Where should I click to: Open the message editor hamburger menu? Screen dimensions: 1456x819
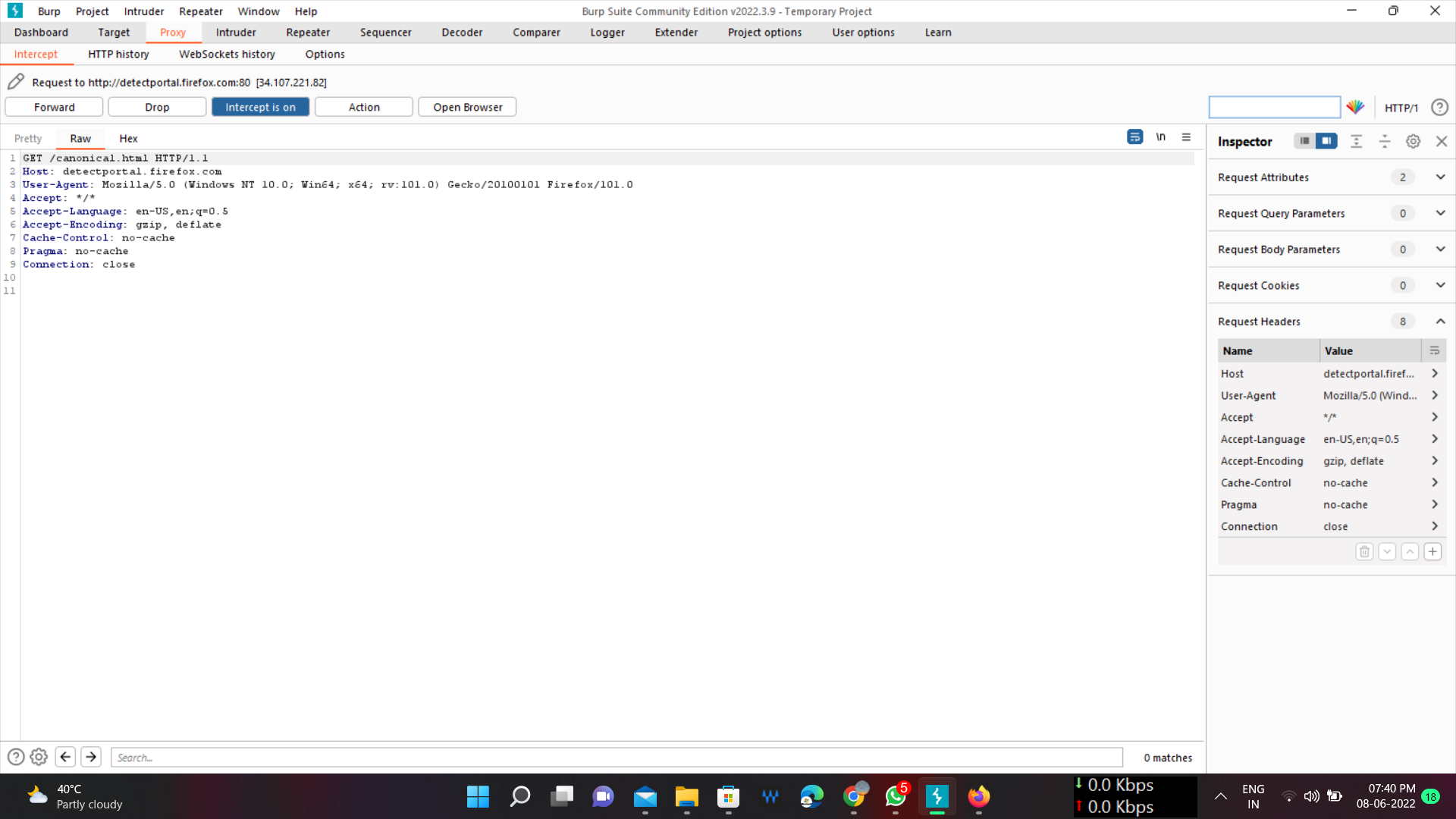pos(1186,137)
